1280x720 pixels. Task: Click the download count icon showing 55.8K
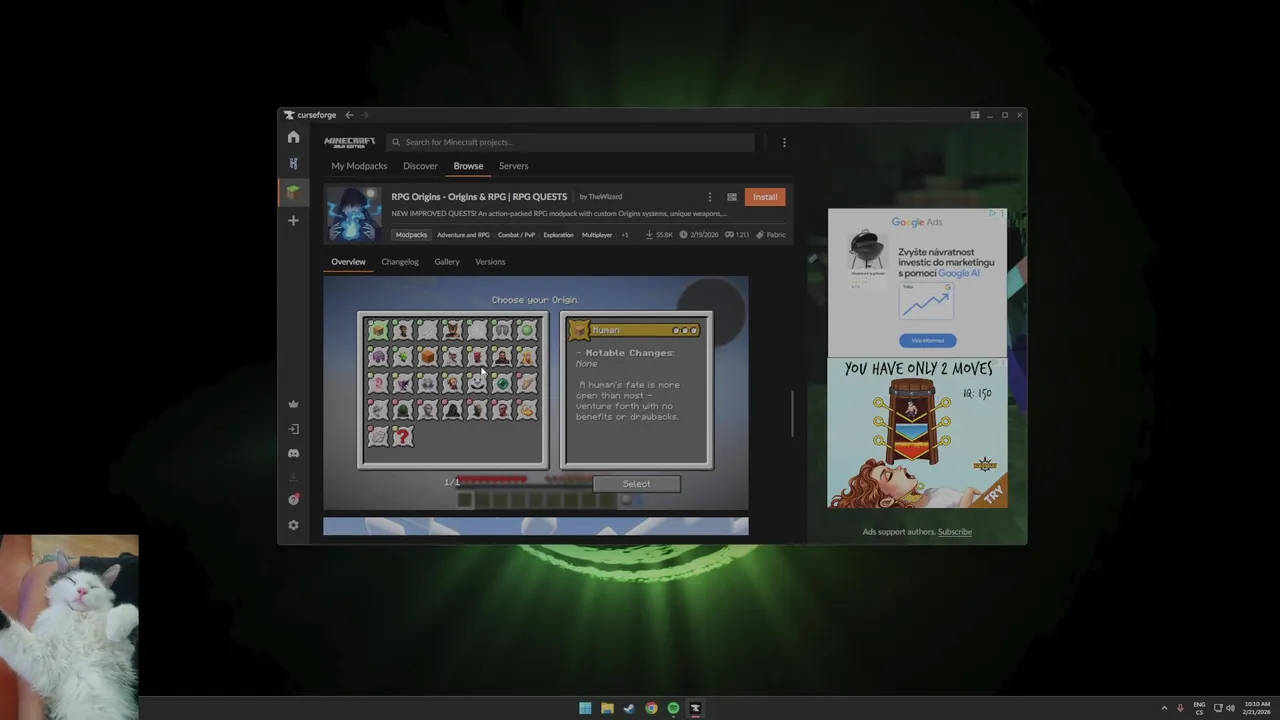[650, 235]
